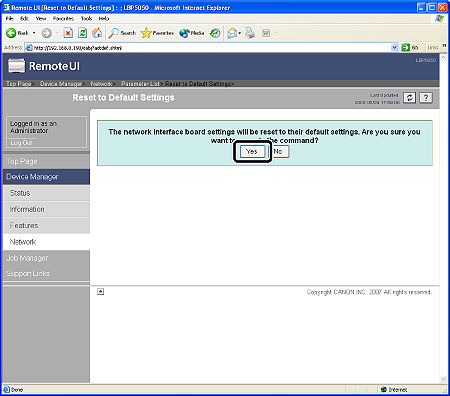Click the return-to-top arrow icon near footer
Screen dimensions: 450x396
point(100,292)
